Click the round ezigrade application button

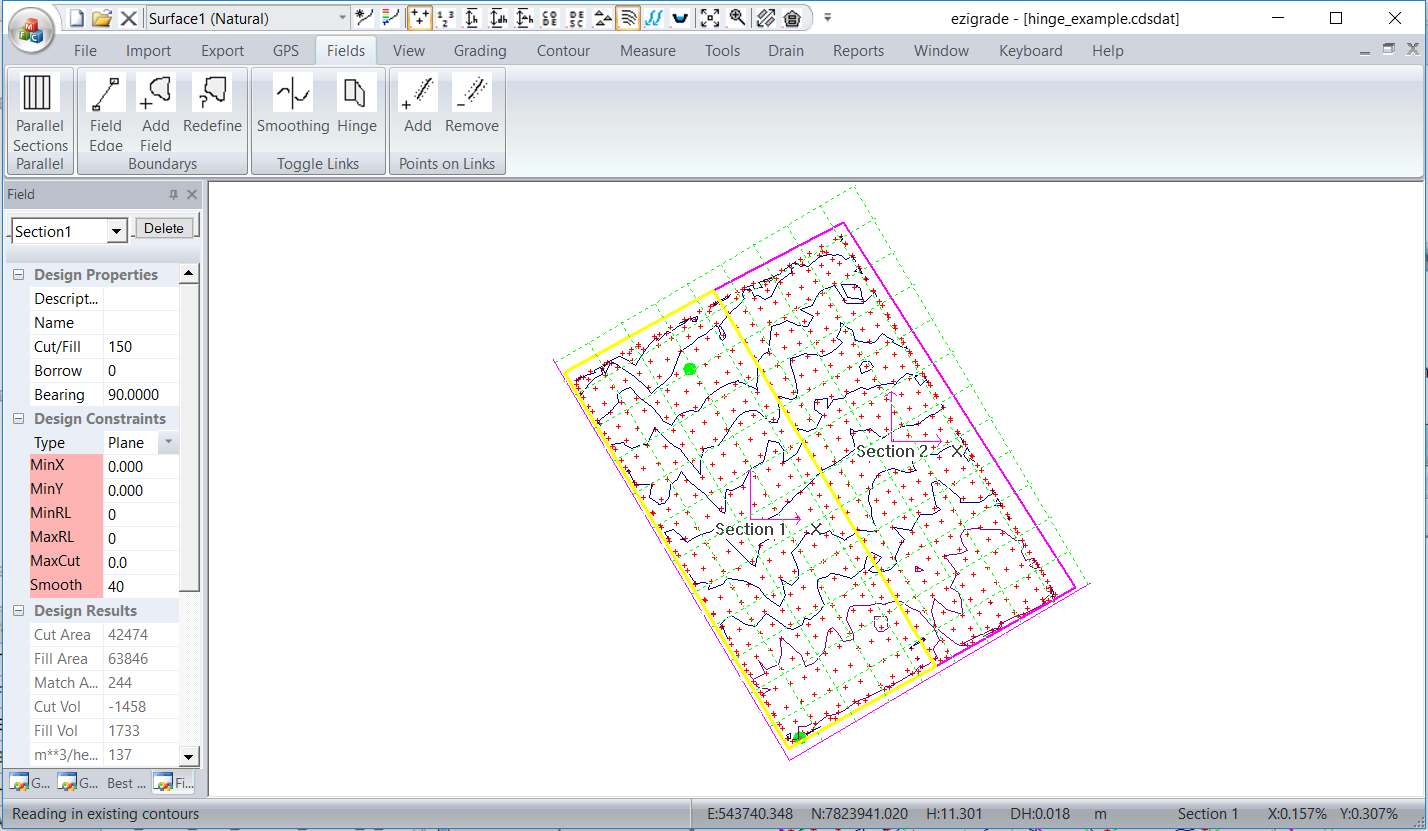pos(32,28)
